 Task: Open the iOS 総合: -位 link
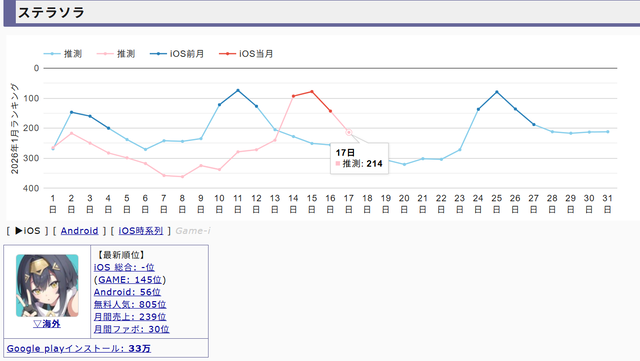124,267
